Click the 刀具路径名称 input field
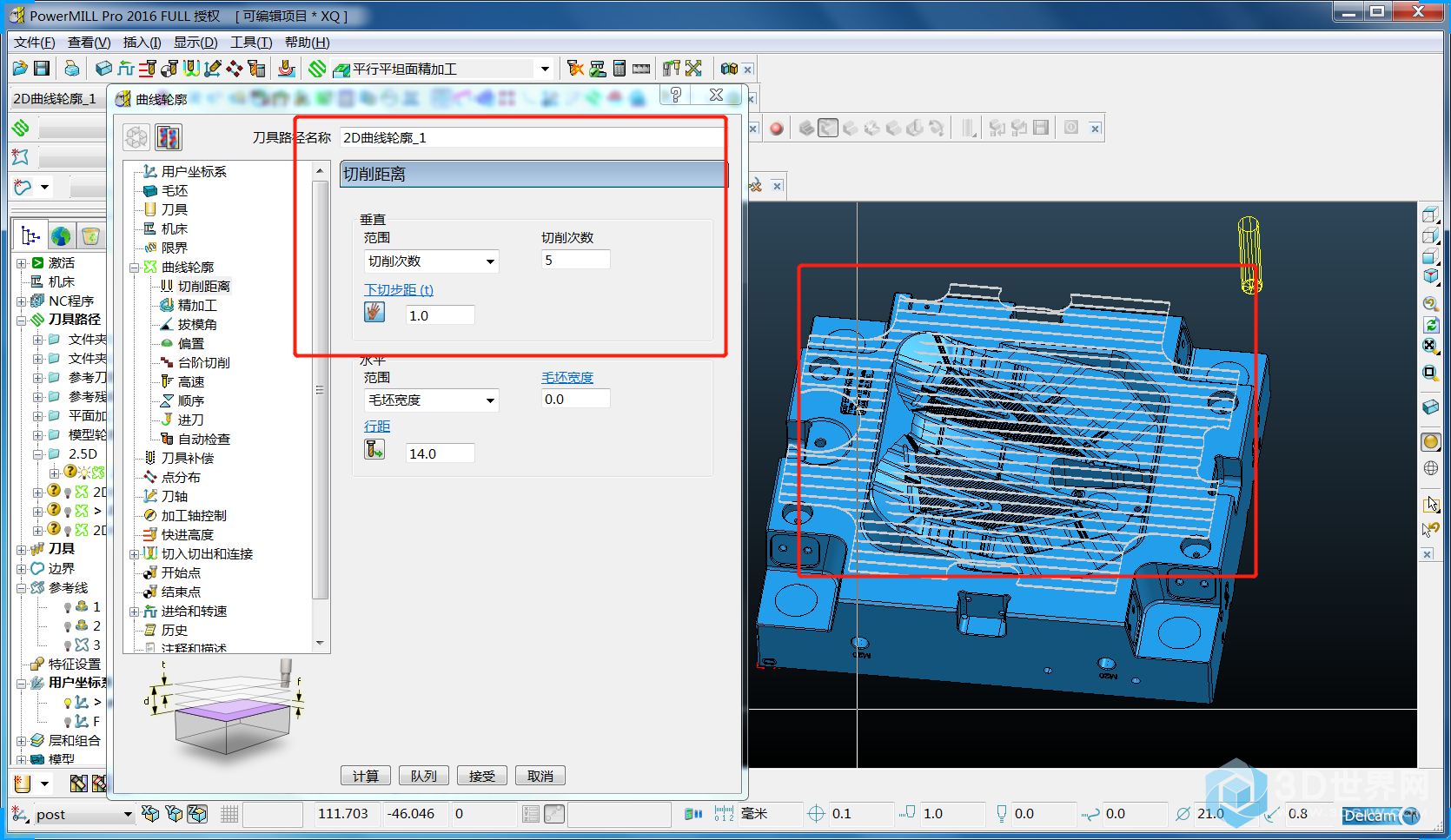Screen dimensions: 1451x840 [533, 137]
